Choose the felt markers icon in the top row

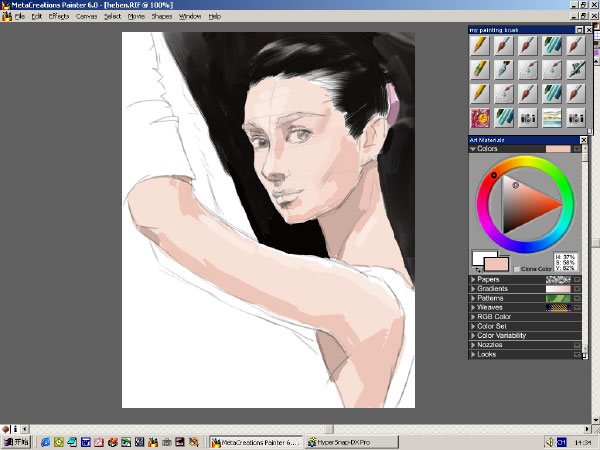coord(552,46)
